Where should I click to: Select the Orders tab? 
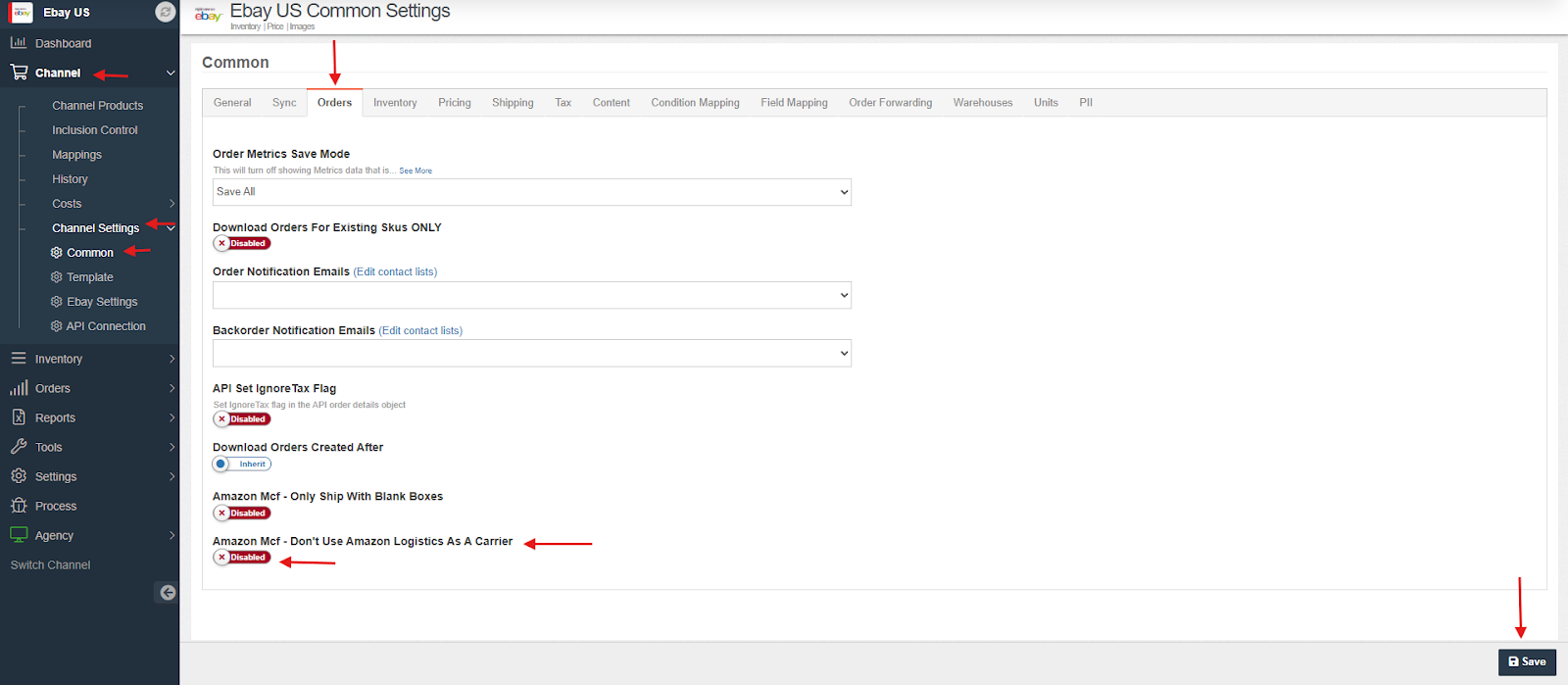coord(334,103)
